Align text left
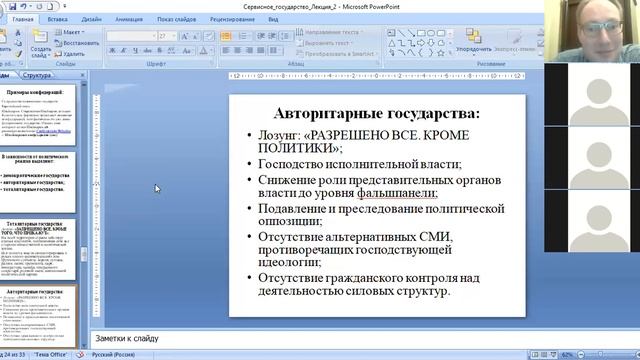 click(x=226, y=51)
